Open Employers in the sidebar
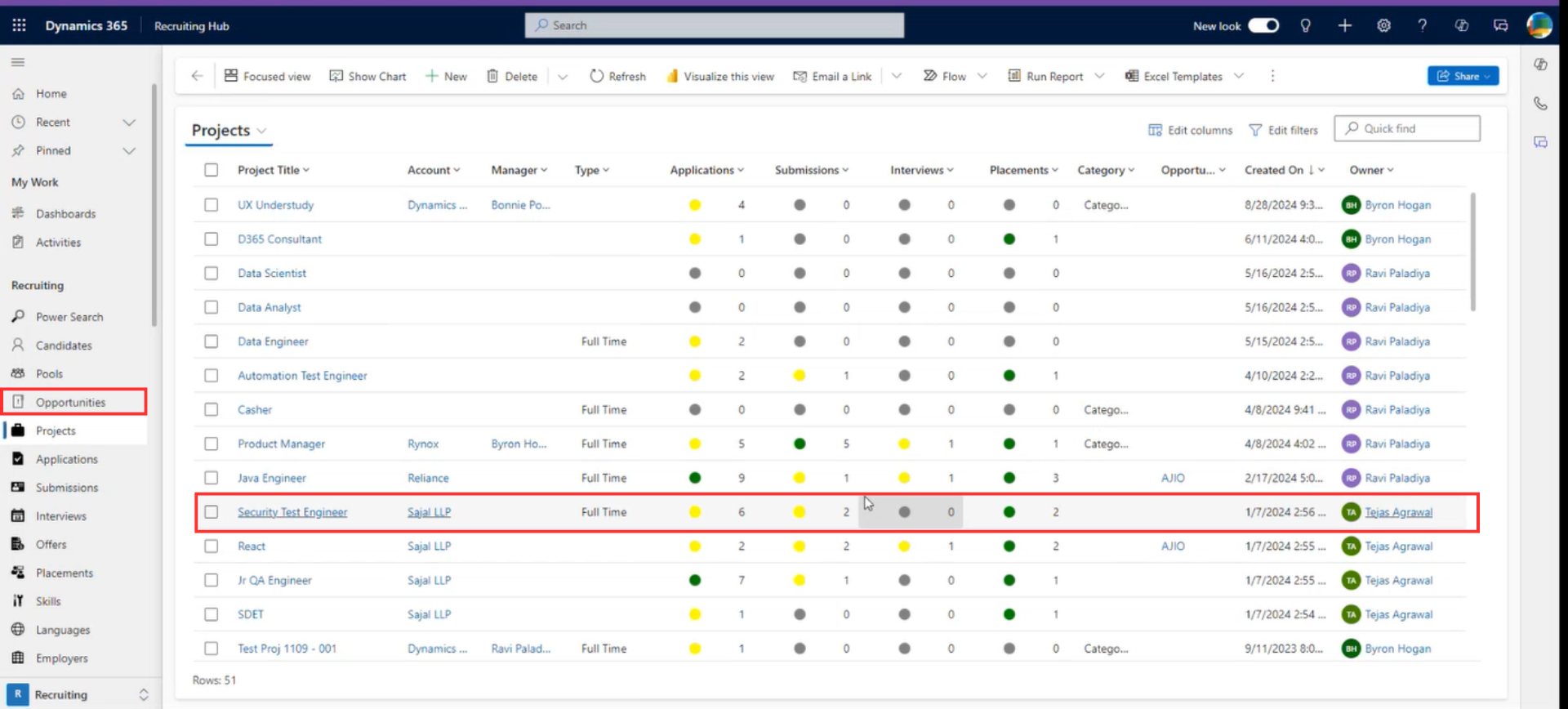This screenshot has width=1568, height=709. click(62, 658)
